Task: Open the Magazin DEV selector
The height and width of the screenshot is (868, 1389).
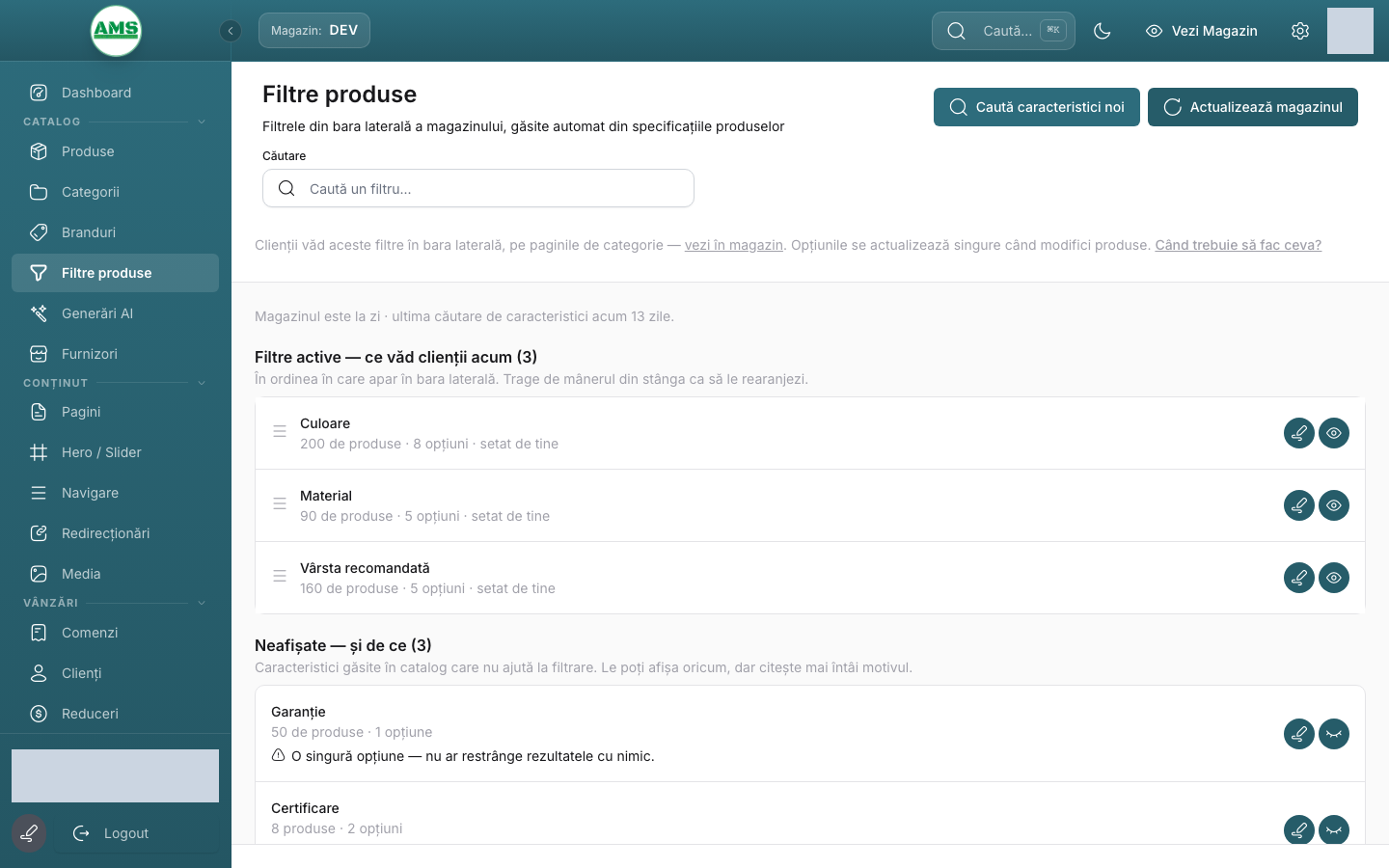Action: point(314,31)
